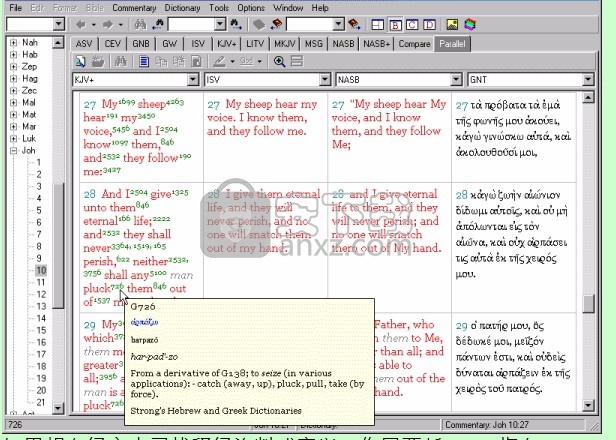
Task: Click the find-next binoculars after the first search box
Action: tap(236, 25)
